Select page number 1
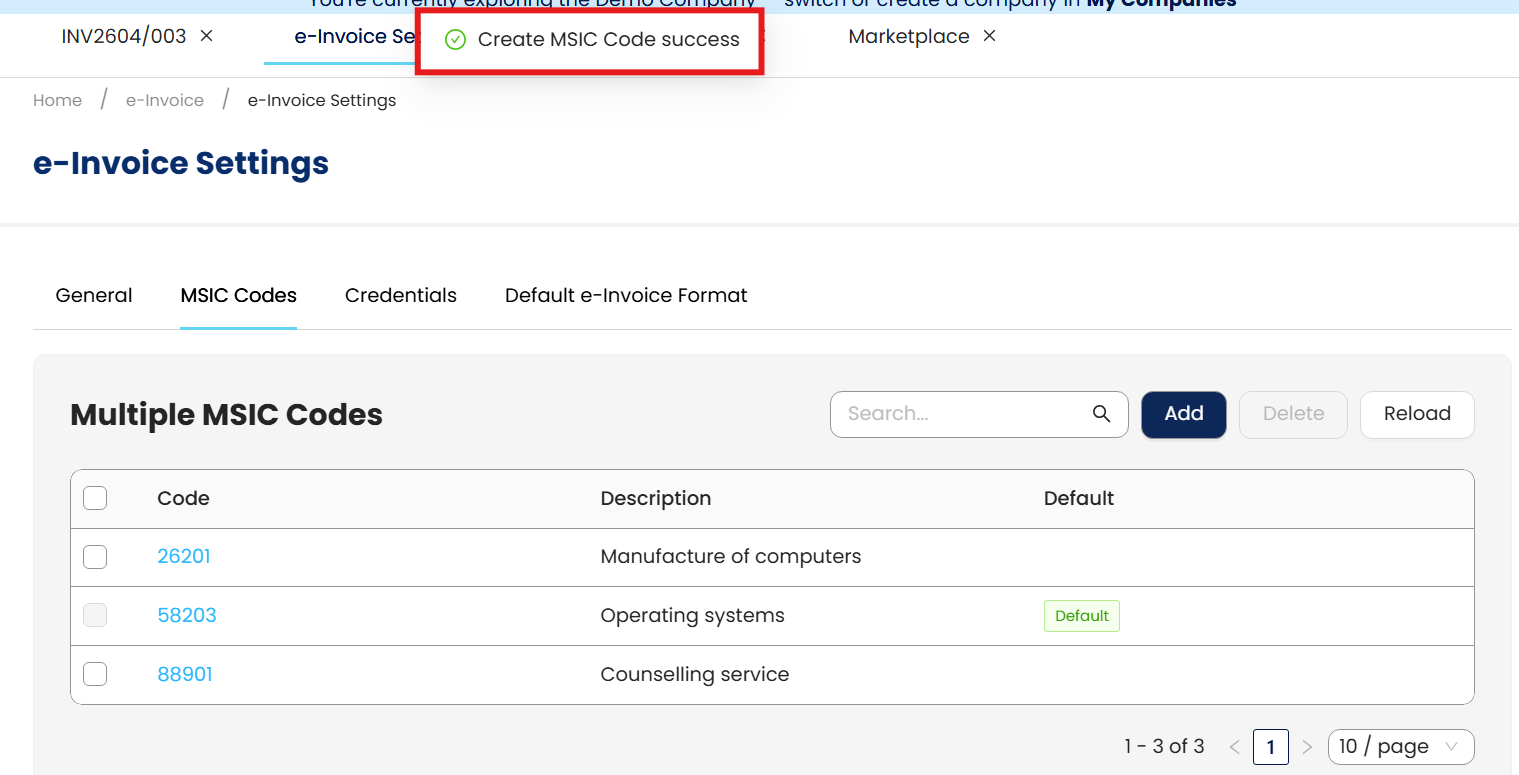Screen dimensions: 1519x775 click(1270, 747)
